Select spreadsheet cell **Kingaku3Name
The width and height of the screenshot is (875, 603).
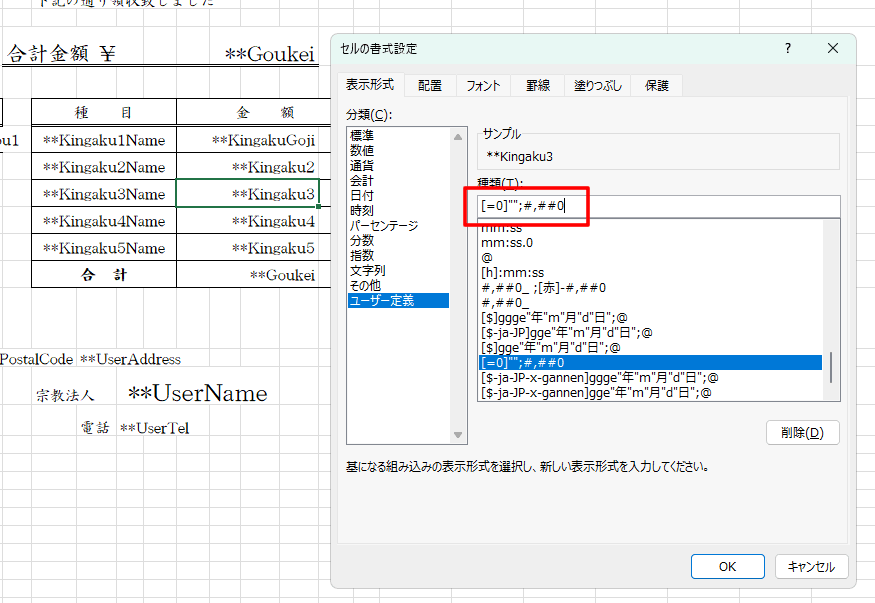pyautogui.click(x=104, y=194)
